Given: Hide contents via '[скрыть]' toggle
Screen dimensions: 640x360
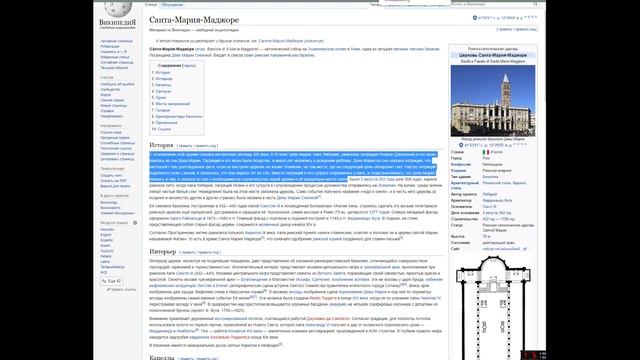Looking at the screenshot, I should coord(189,65).
